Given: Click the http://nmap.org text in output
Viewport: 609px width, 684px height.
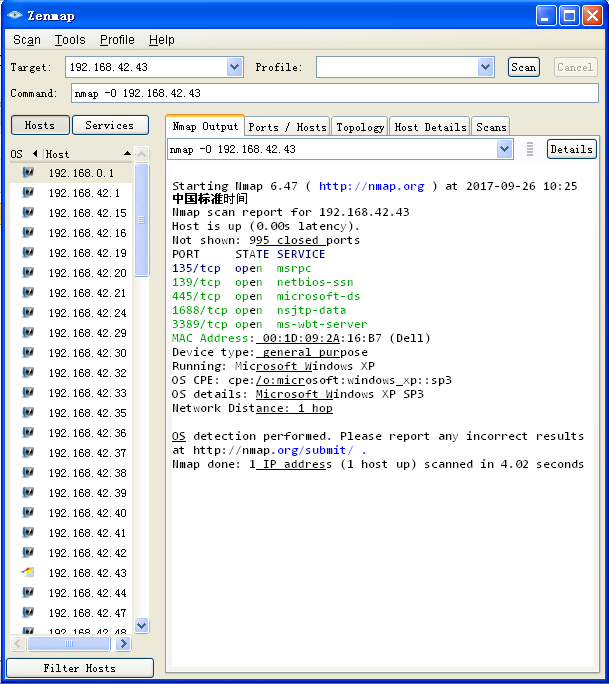Looking at the screenshot, I should (371, 186).
